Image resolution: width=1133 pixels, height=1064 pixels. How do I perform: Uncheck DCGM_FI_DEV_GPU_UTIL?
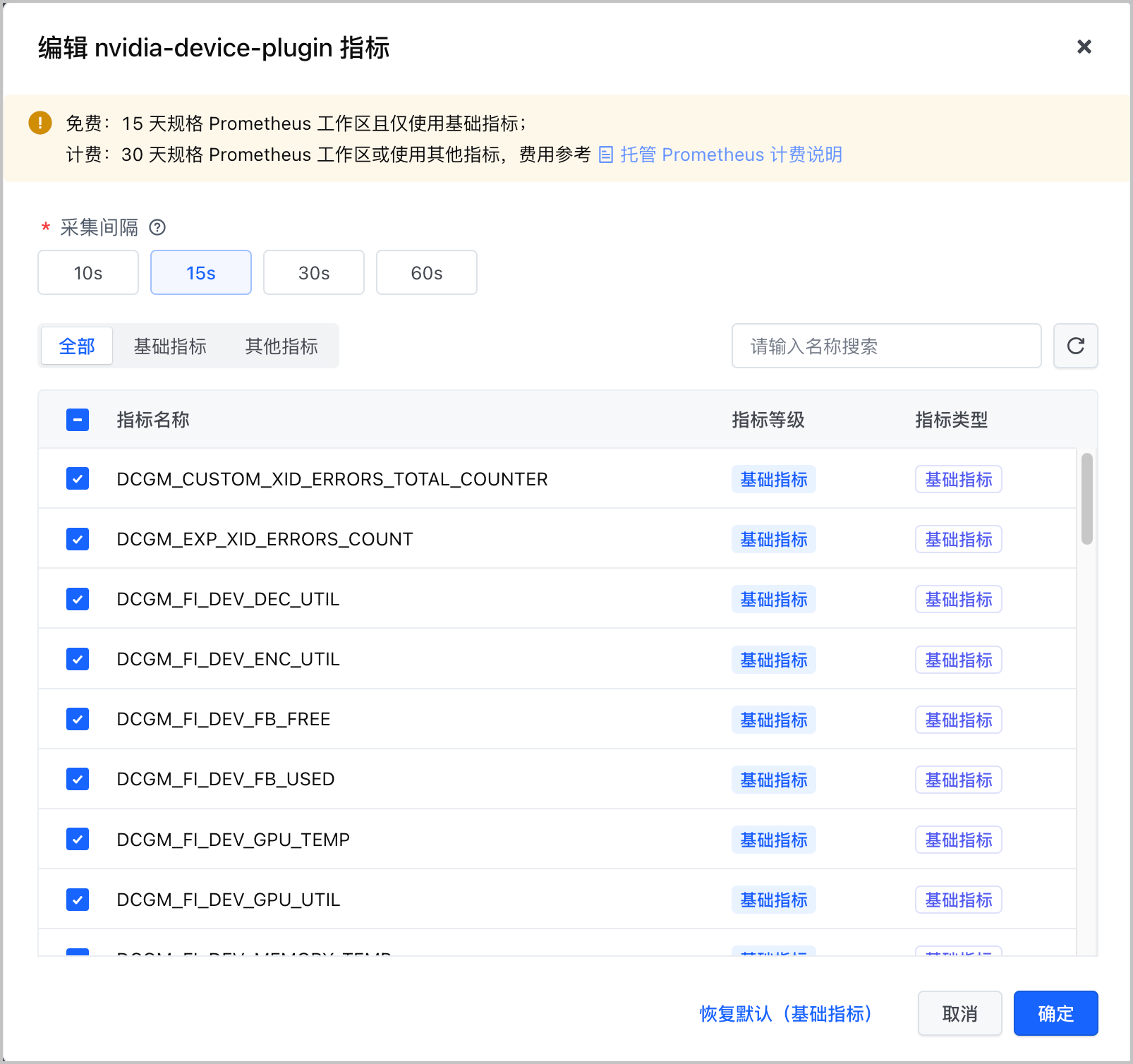(x=78, y=900)
